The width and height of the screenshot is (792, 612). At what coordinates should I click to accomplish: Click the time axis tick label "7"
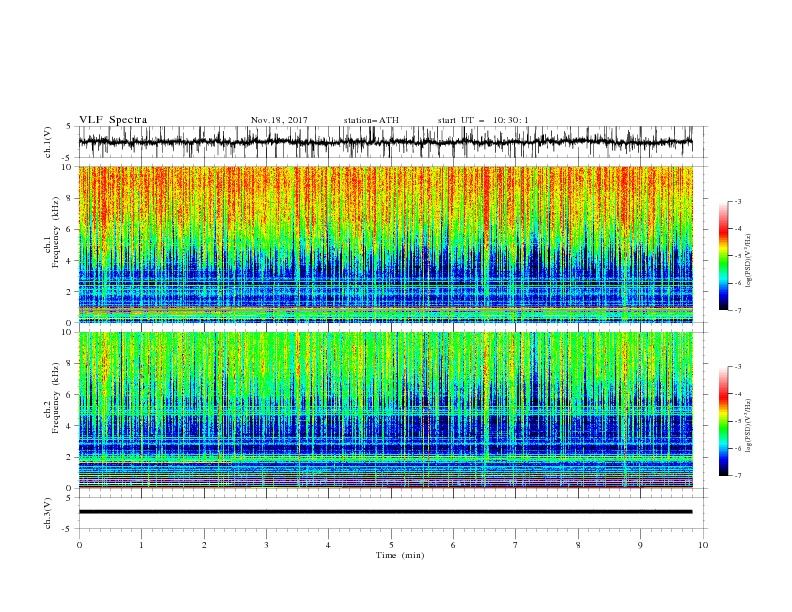[516, 545]
